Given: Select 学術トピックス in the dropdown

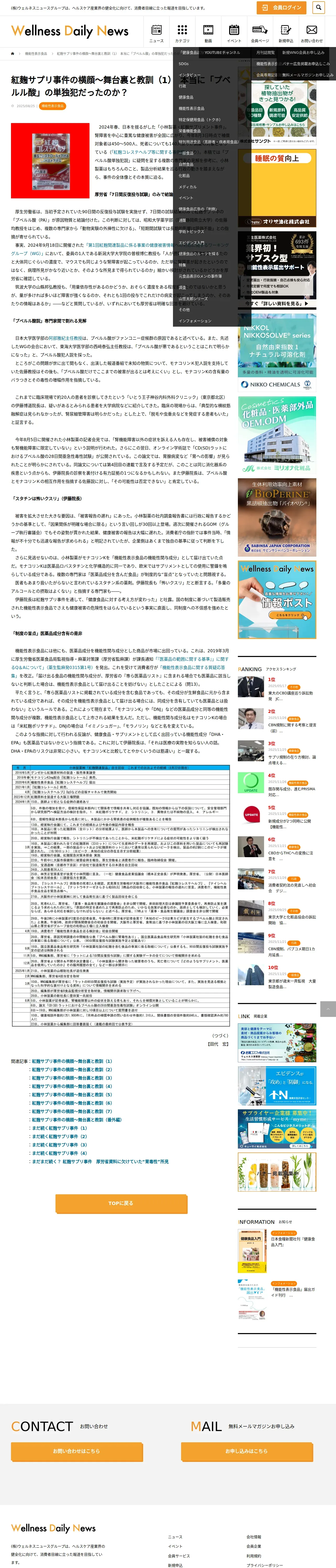Looking at the screenshot, I should (192, 231).
